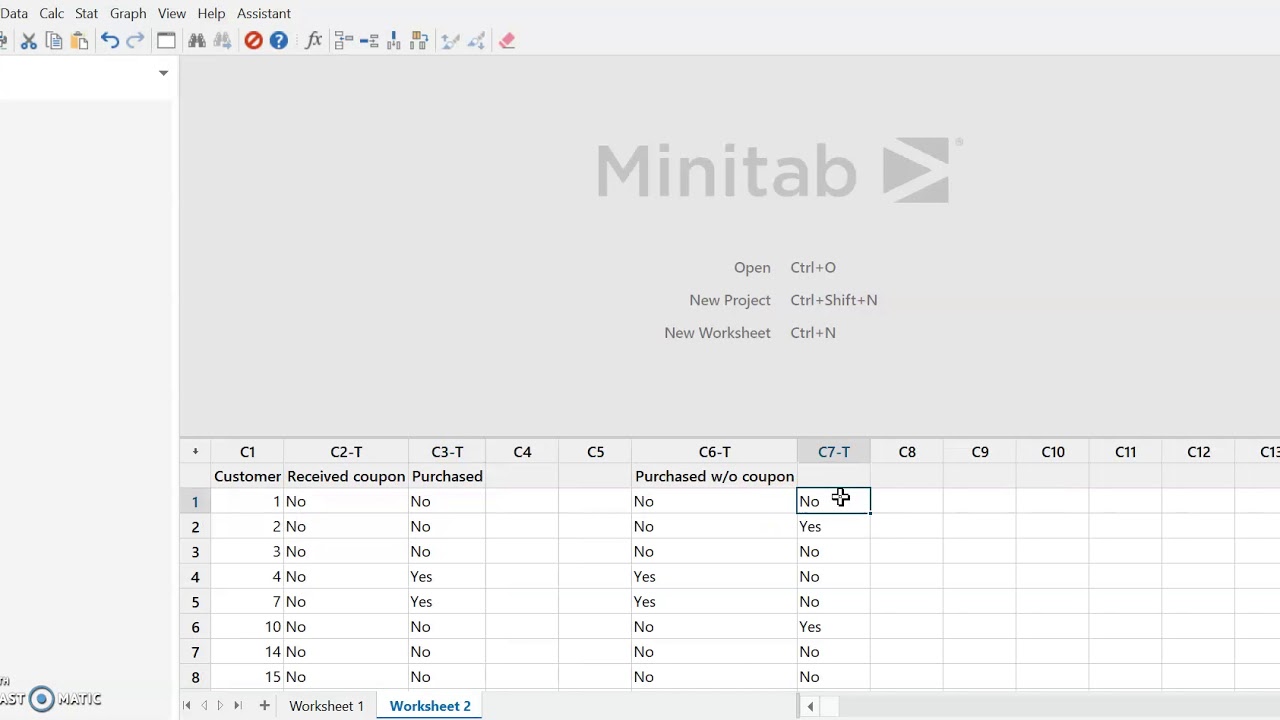
Task: Click the Paste clipboard icon
Action: 79,41
